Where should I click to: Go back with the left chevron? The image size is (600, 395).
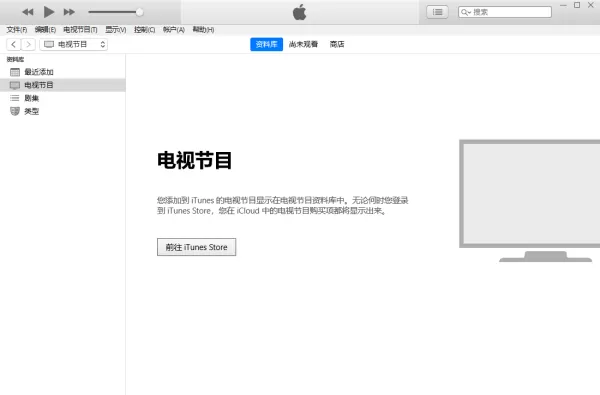[x=13, y=44]
